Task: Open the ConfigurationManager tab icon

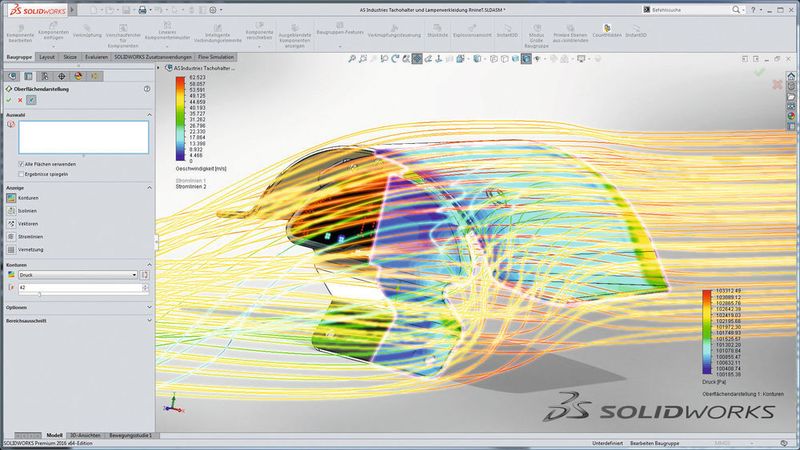Action: tap(45, 76)
